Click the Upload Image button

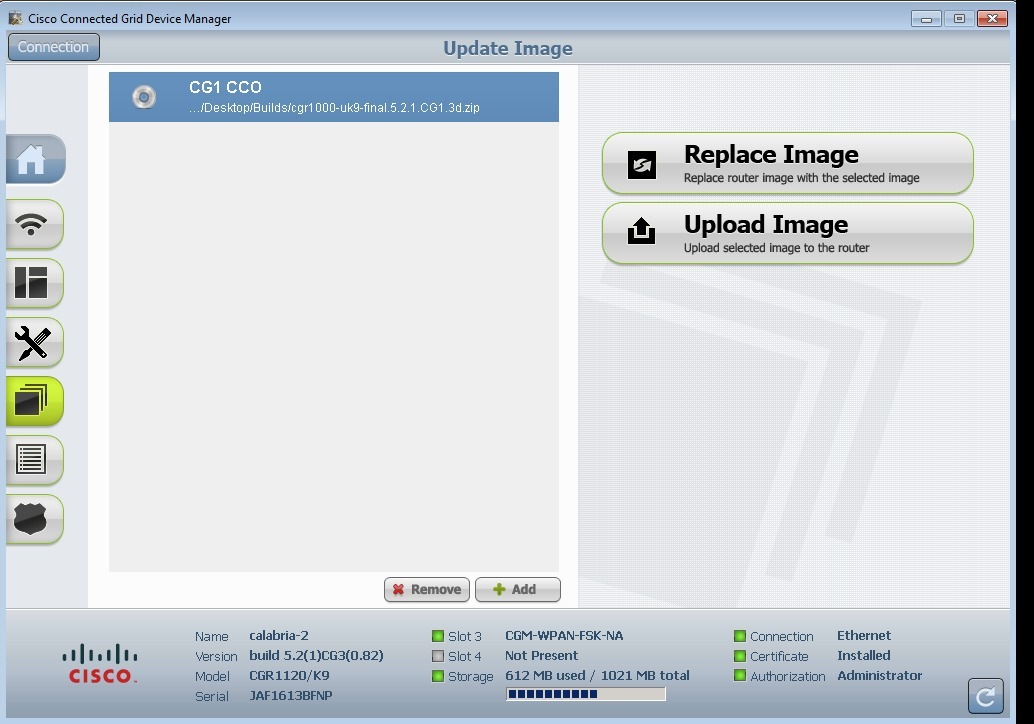pos(787,233)
